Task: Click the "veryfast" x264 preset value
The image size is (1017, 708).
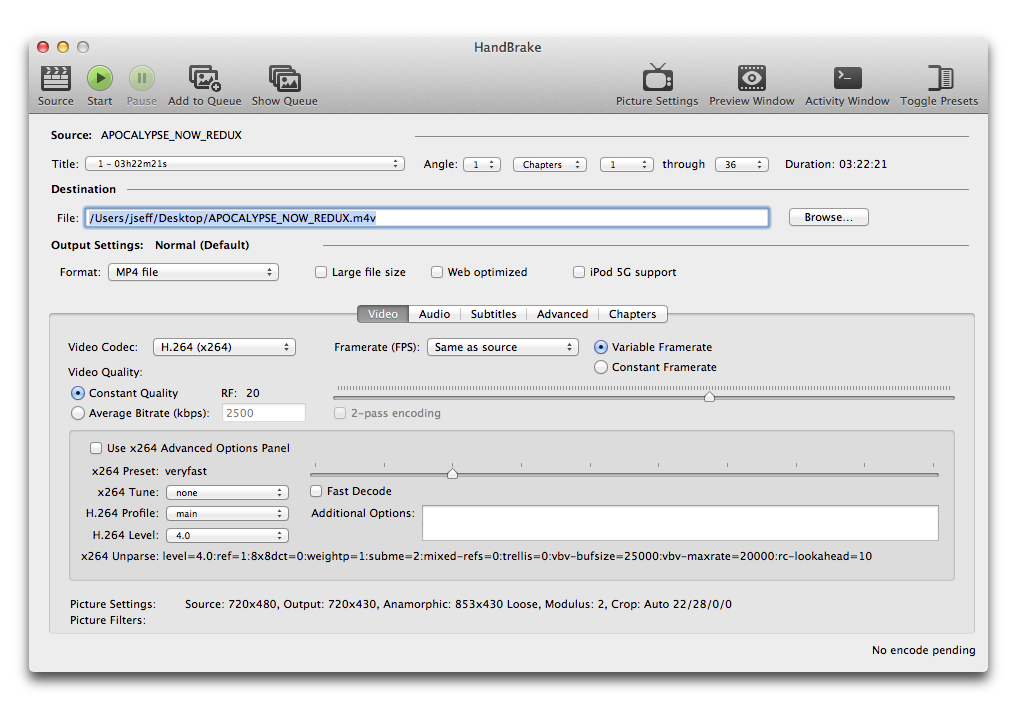Action: [186, 471]
